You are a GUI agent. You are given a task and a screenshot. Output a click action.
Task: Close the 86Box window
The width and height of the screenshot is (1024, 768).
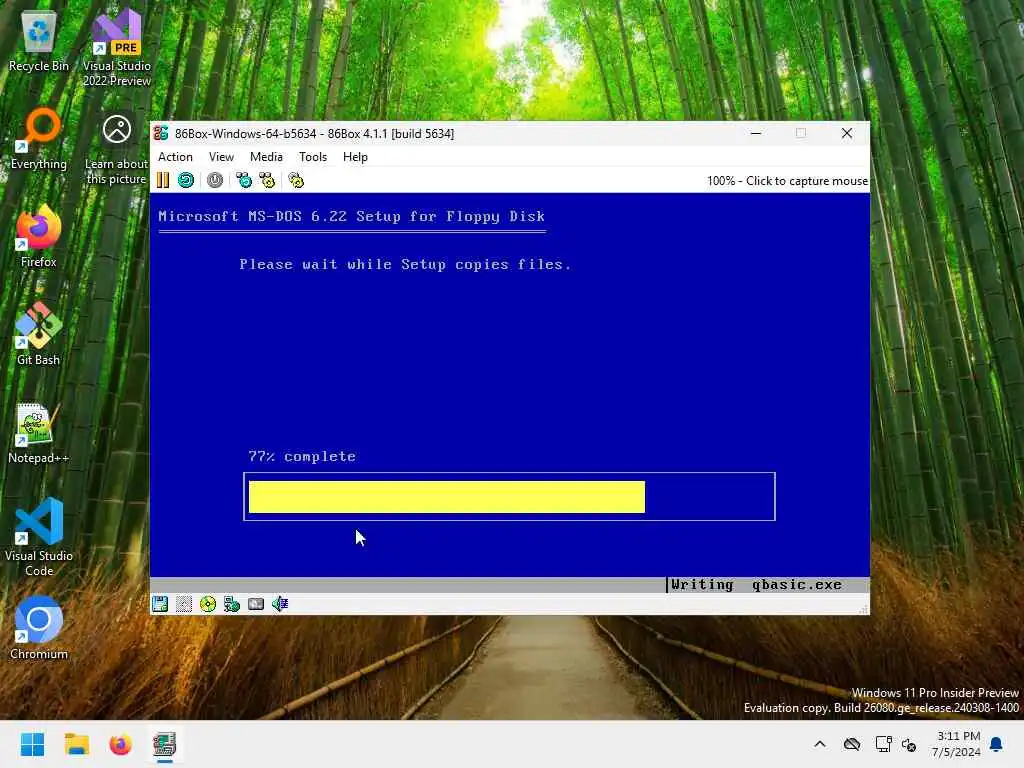click(x=847, y=133)
